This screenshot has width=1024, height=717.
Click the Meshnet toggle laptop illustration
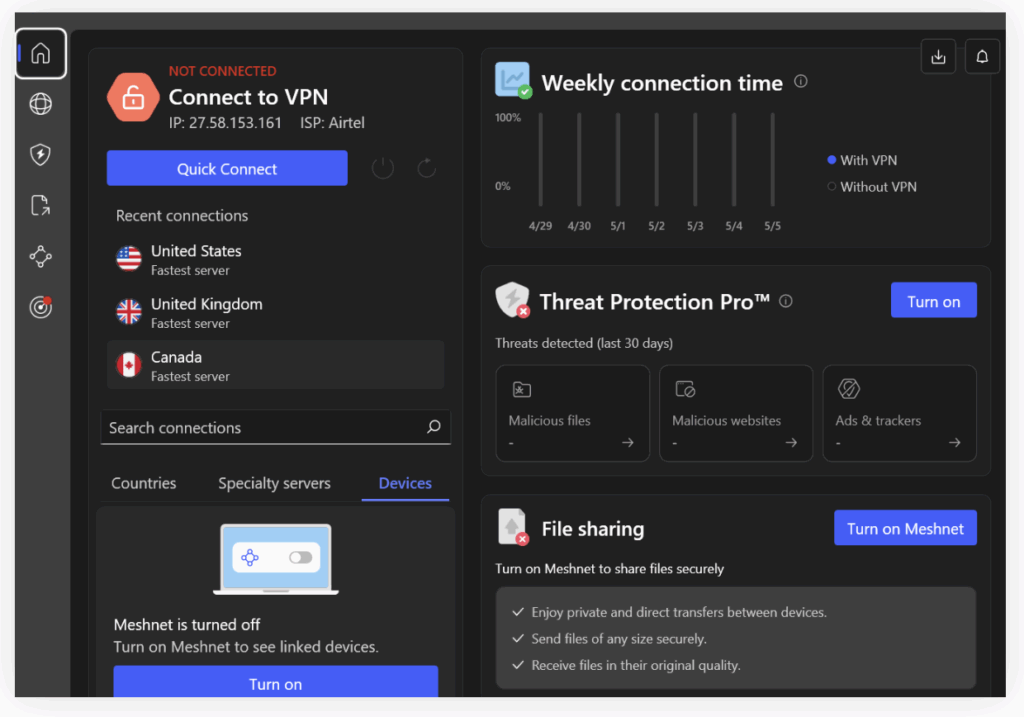coord(276,559)
